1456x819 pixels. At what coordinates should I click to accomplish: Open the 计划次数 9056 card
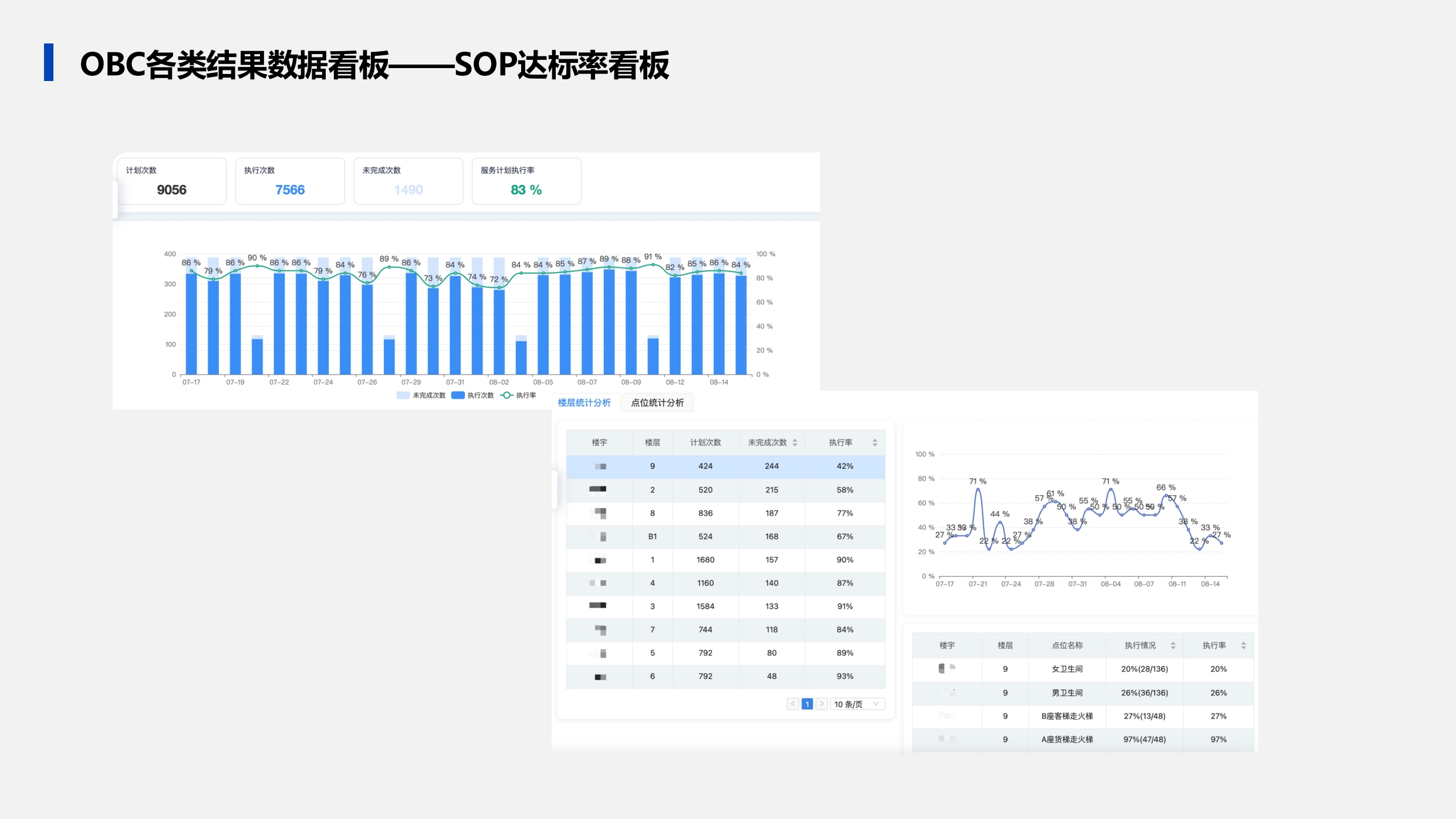point(172,181)
